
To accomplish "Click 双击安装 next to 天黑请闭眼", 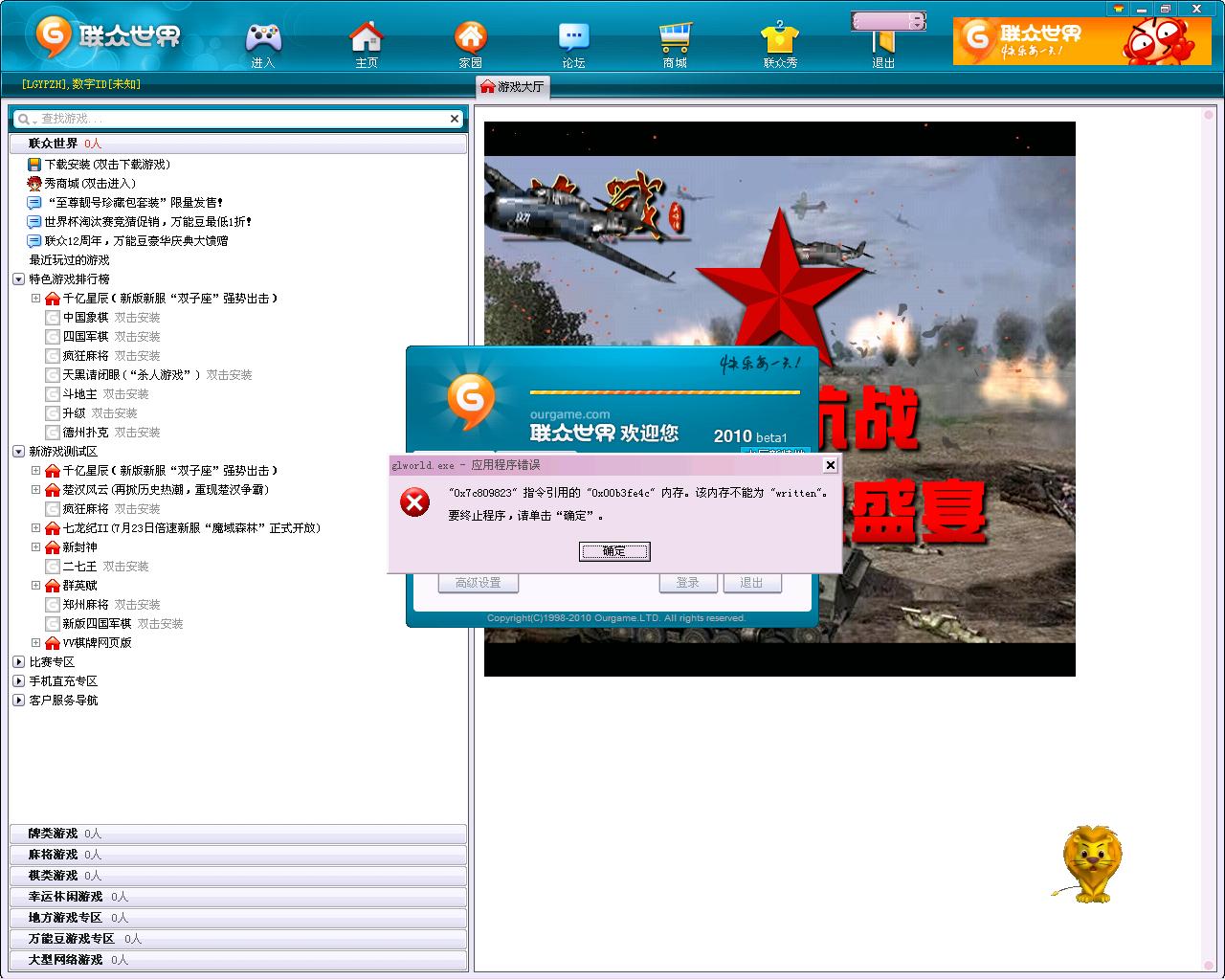I will 230,375.
